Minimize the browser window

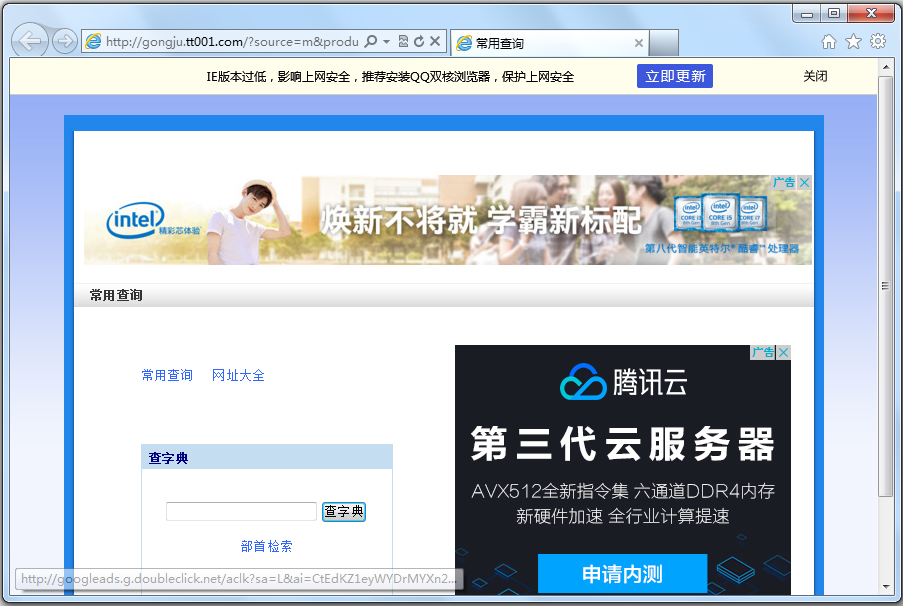pos(807,14)
